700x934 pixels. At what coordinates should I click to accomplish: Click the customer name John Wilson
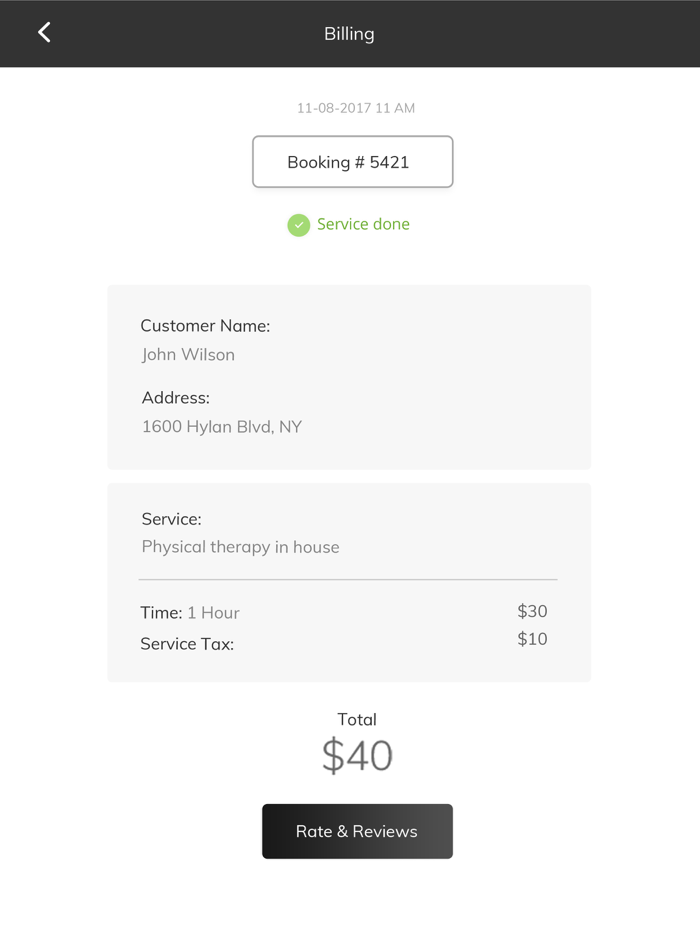[x=188, y=355]
